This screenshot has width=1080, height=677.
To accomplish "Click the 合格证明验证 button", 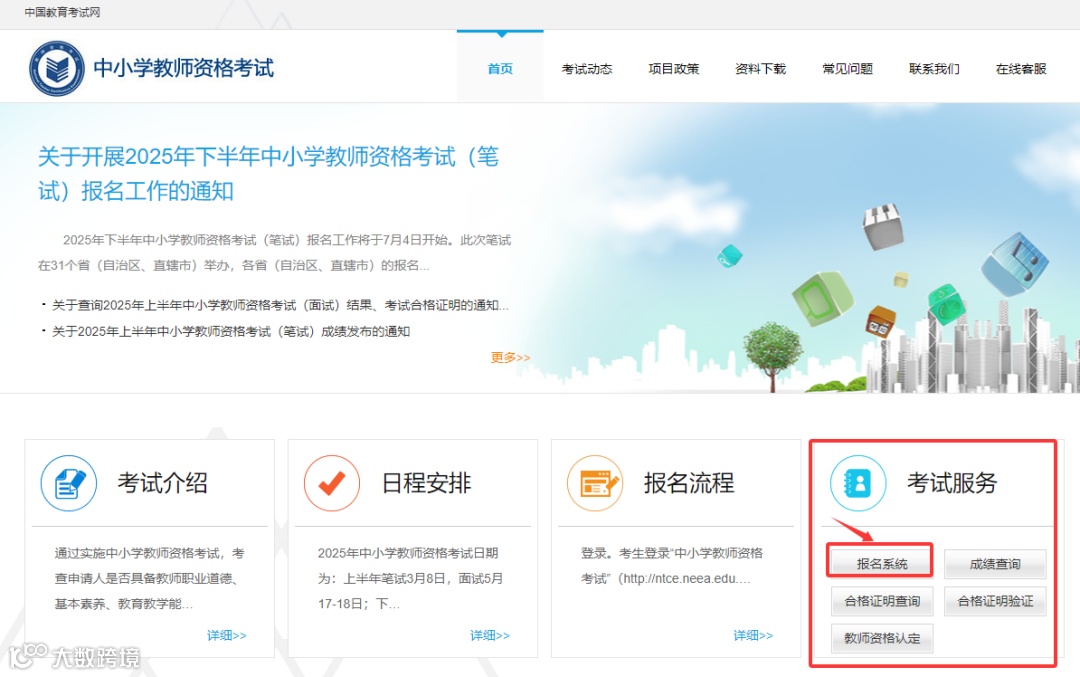I will click(995, 601).
